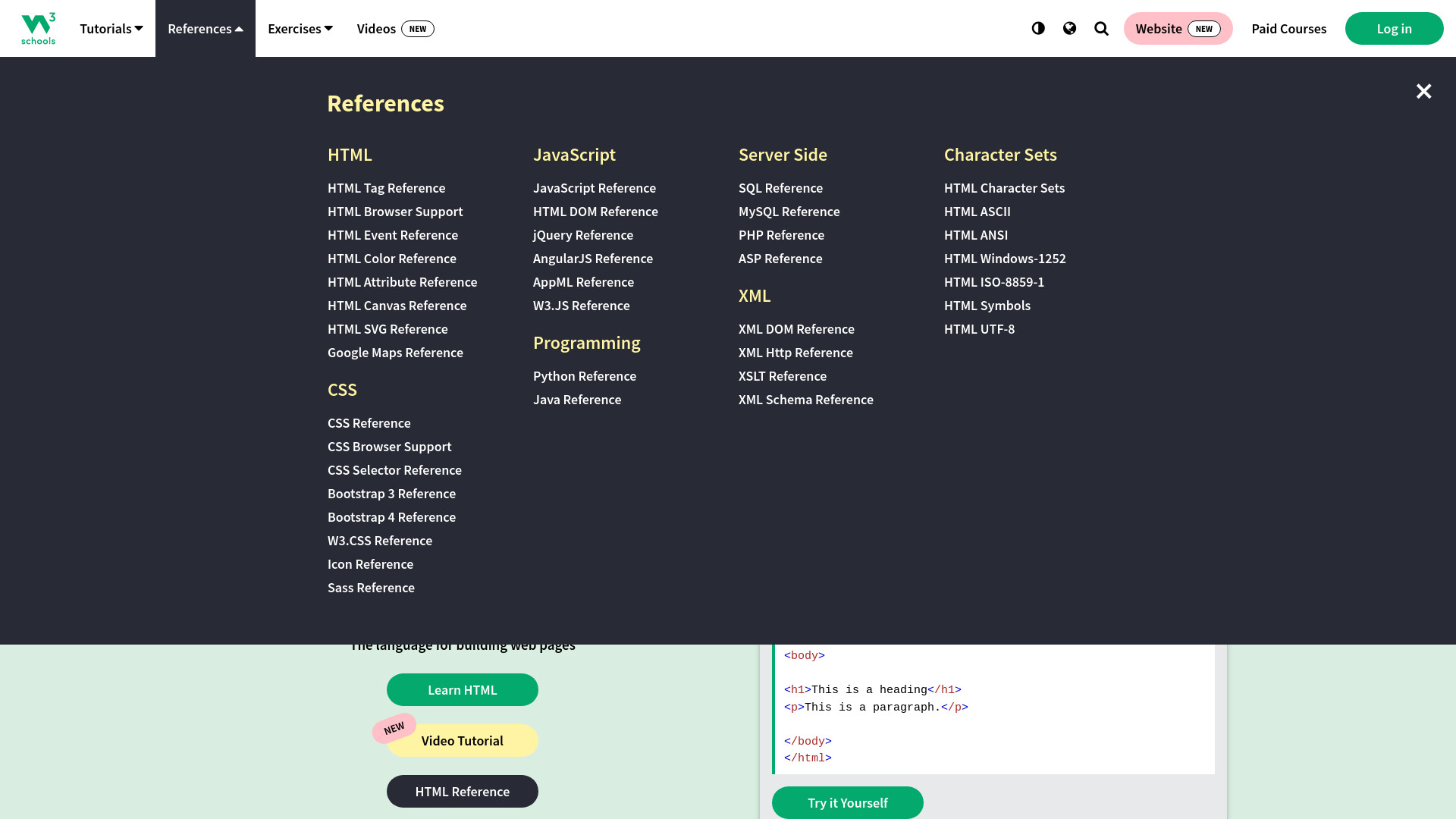Open HTML Color Reference
This screenshot has width=1456, height=819.
point(392,259)
